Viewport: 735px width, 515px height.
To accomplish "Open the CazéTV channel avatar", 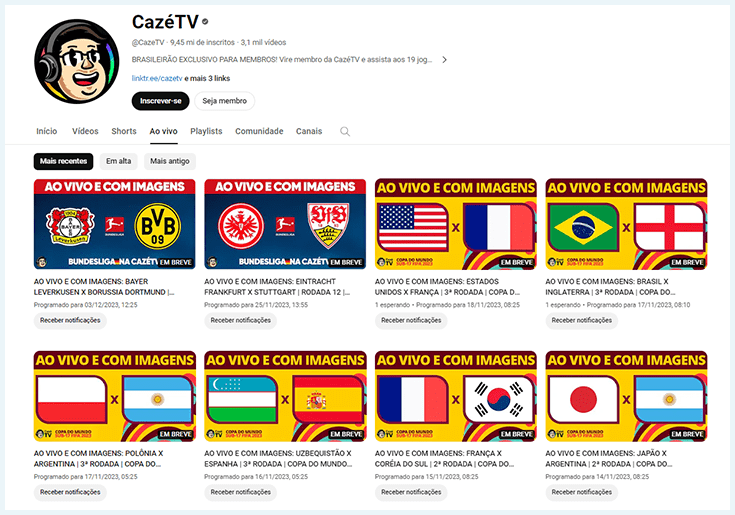I will click(x=76, y=61).
